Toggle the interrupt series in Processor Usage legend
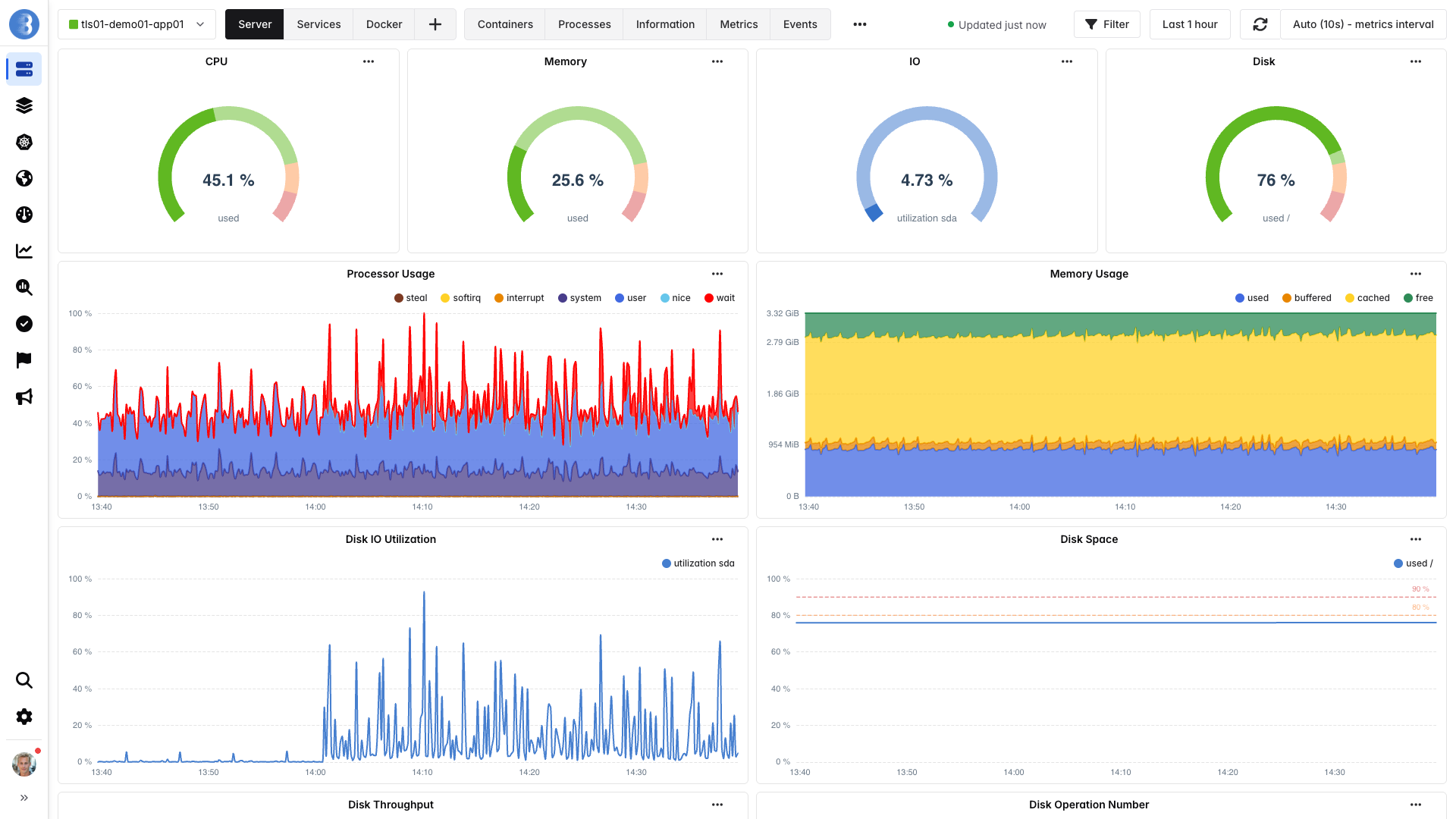The image size is (1456, 819). click(519, 298)
